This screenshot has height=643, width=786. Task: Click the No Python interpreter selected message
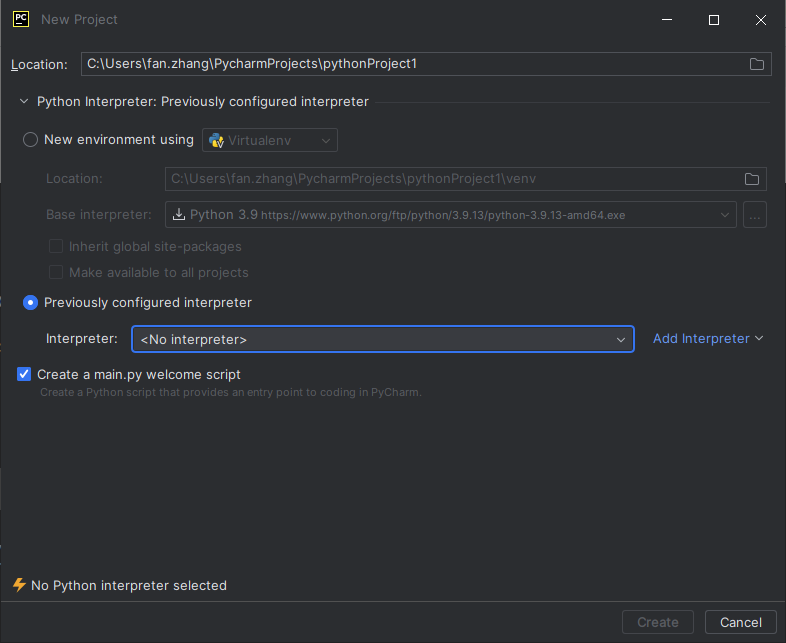tap(129, 585)
